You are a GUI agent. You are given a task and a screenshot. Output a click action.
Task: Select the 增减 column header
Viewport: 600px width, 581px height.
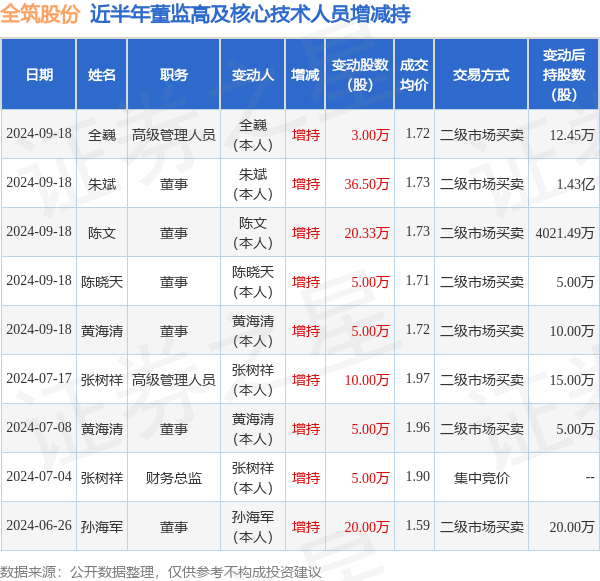[305, 75]
